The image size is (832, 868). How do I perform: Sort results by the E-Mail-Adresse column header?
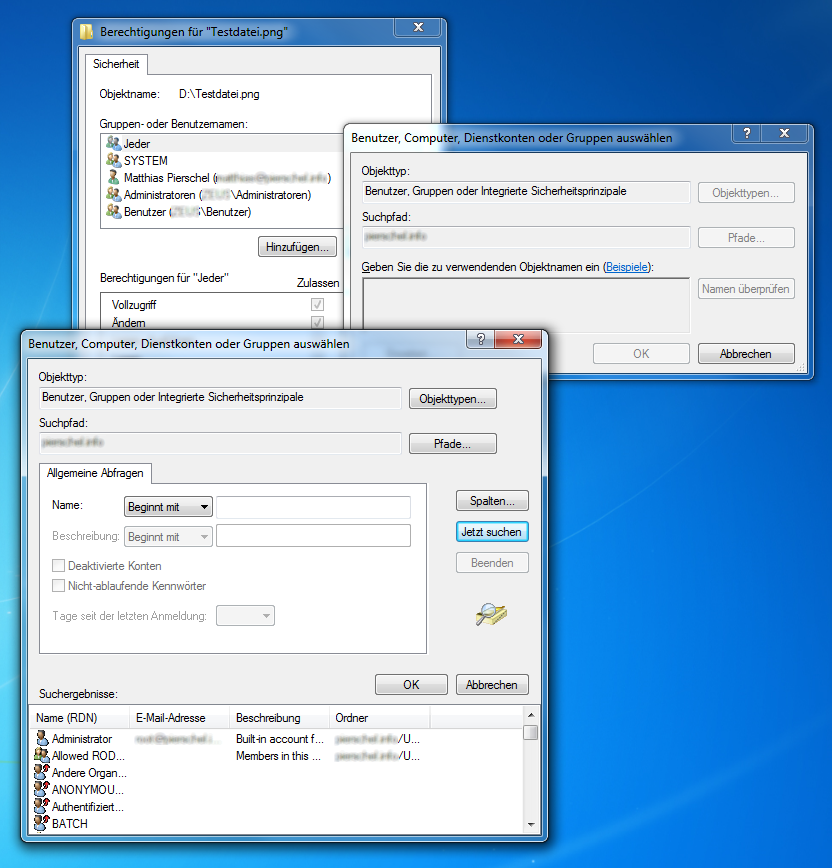pos(179,717)
